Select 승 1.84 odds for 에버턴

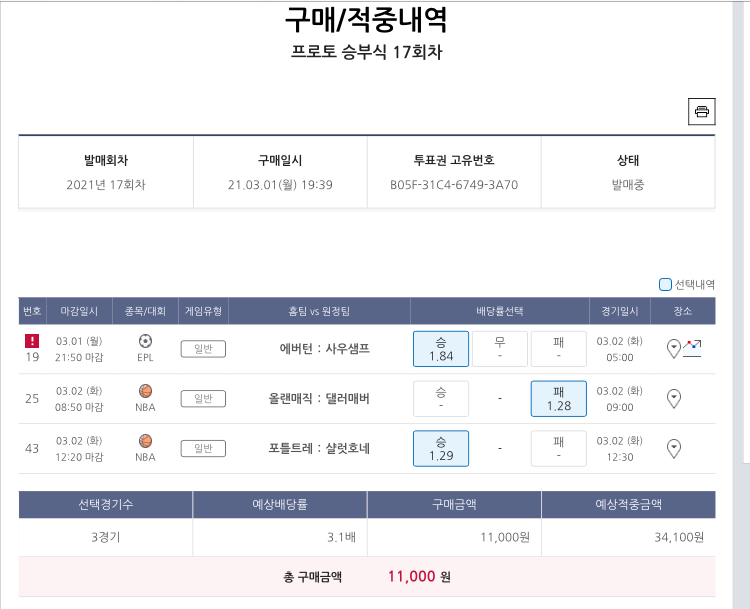(x=441, y=349)
